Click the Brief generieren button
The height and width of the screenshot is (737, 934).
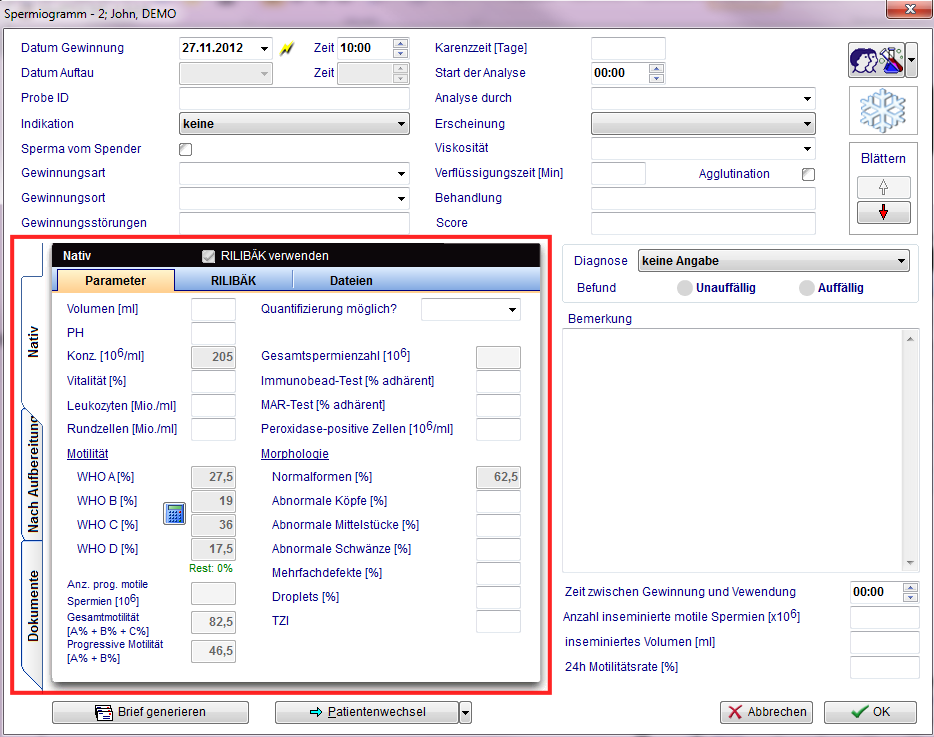[150, 712]
